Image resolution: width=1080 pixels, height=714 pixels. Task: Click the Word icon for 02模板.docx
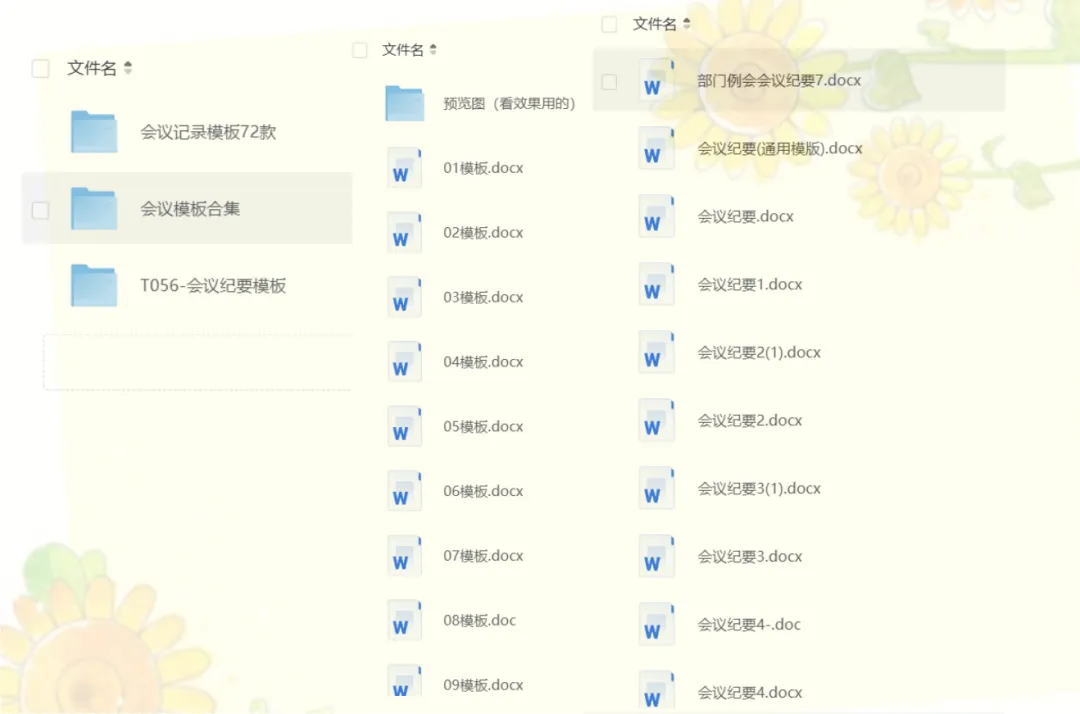coord(404,233)
